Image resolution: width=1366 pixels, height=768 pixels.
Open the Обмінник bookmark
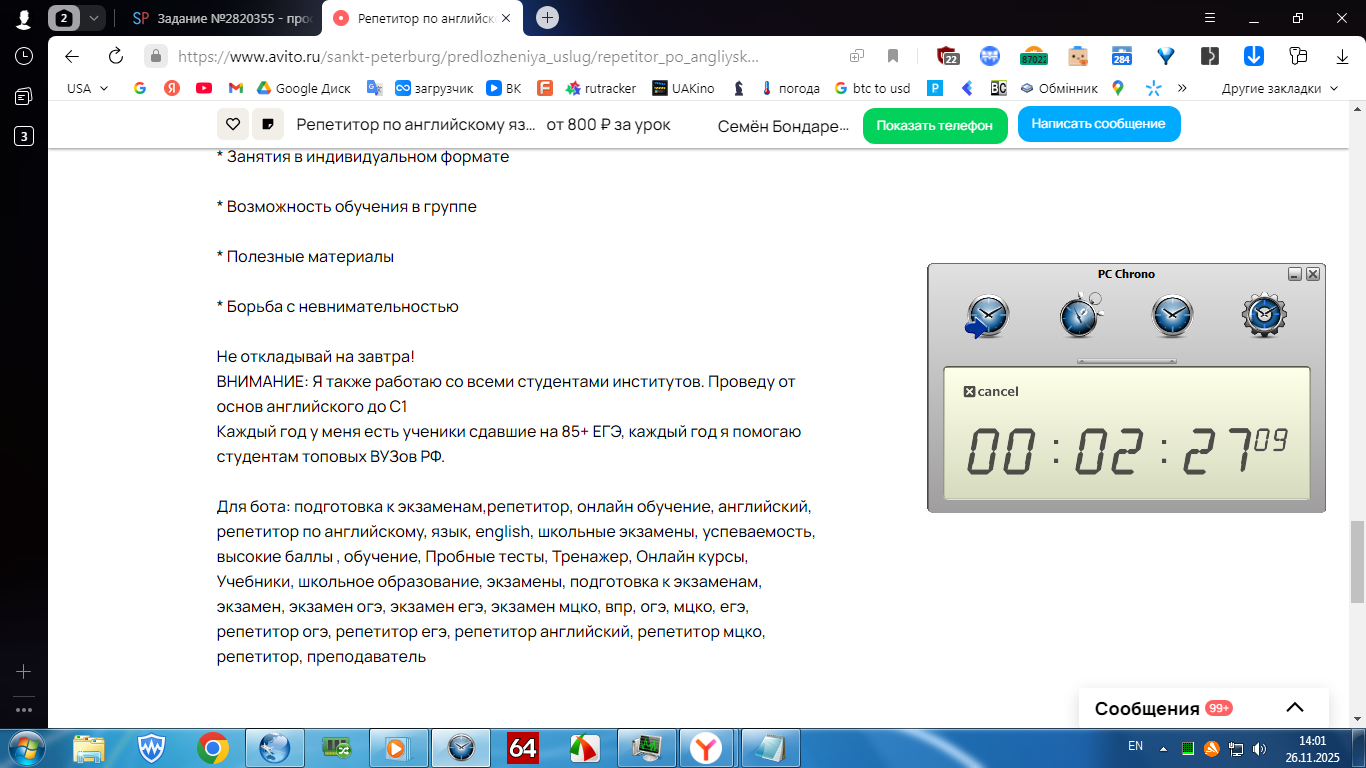click(x=1059, y=88)
